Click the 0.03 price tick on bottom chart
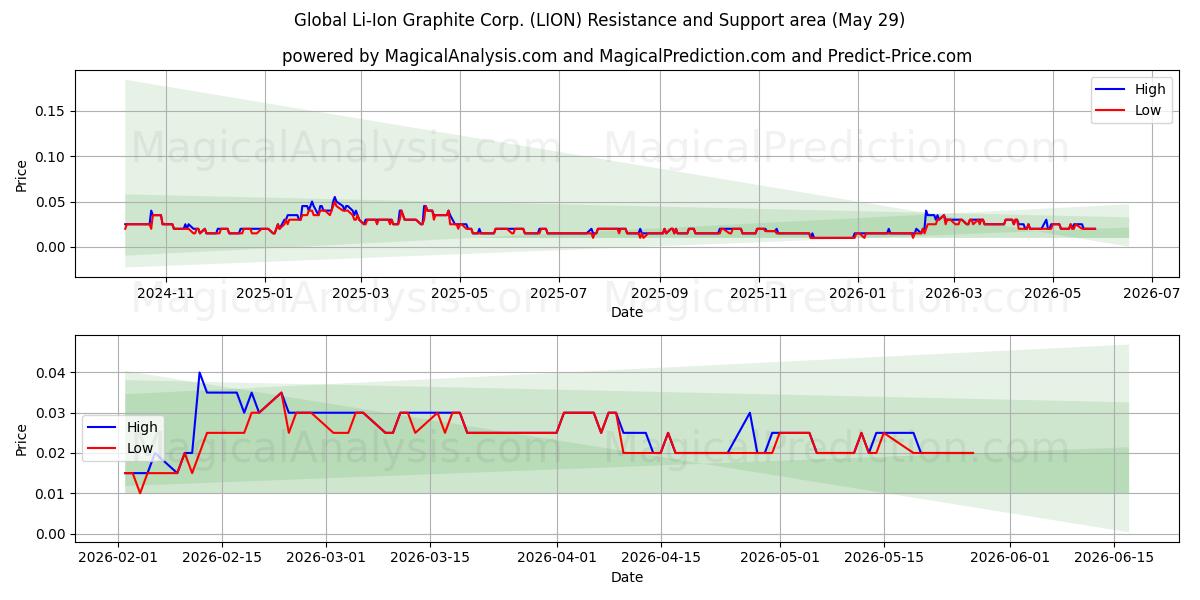The width and height of the screenshot is (1200, 600). click(x=52, y=413)
